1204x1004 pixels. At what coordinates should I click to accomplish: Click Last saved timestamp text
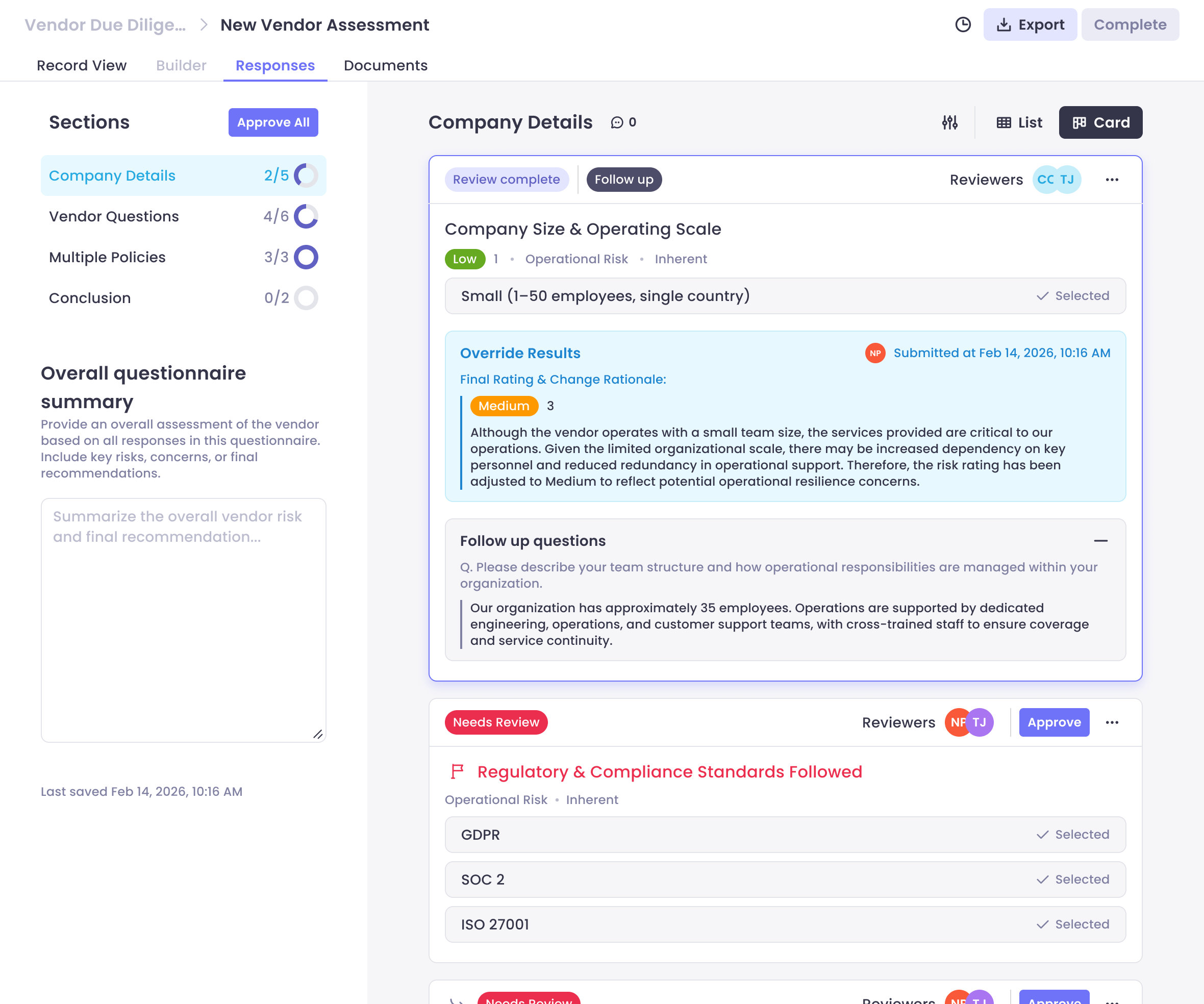[142, 792]
